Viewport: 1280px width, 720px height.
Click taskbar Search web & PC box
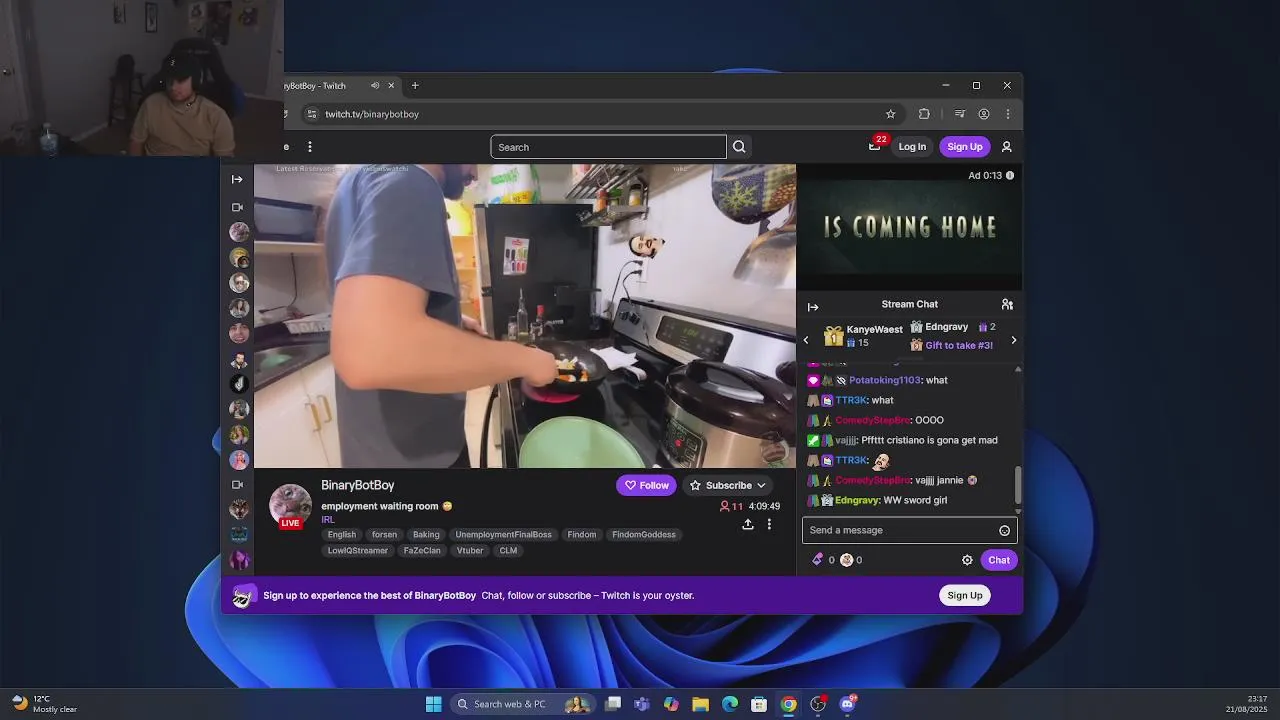click(523, 704)
